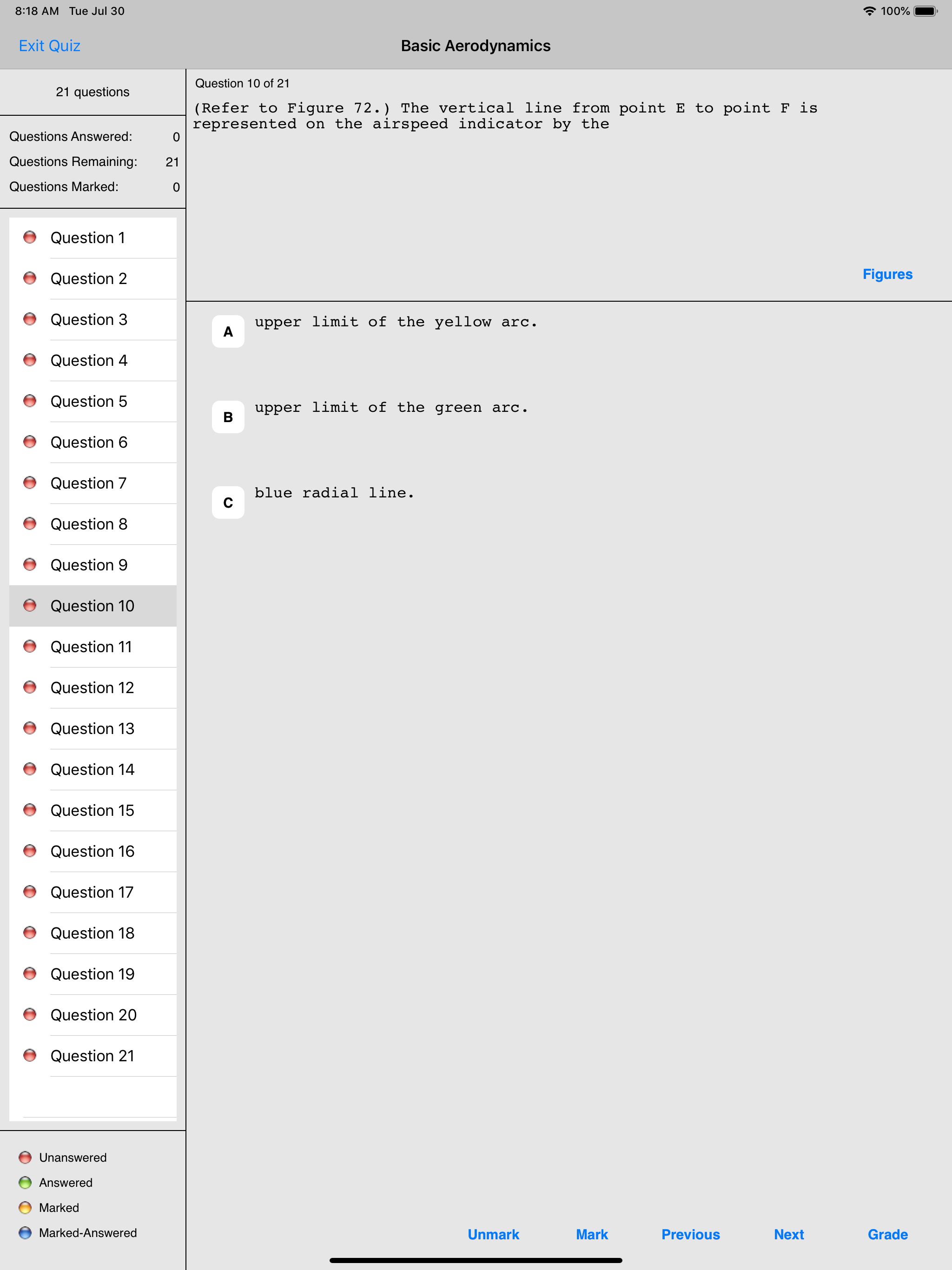Pick answer C blue radial line
Viewport: 952px width, 1270px height.
click(228, 503)
